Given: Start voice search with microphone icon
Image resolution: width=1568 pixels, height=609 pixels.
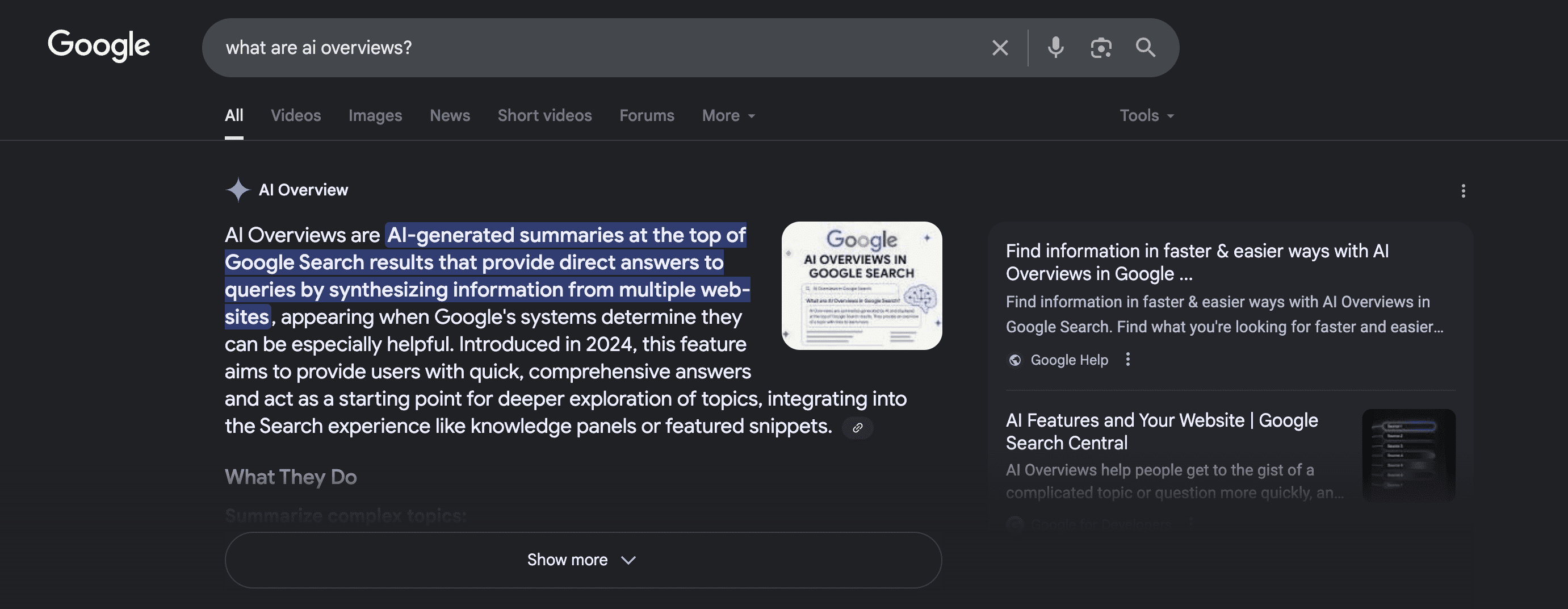Looking at the screenshot, I should [x=1055, y=48].
